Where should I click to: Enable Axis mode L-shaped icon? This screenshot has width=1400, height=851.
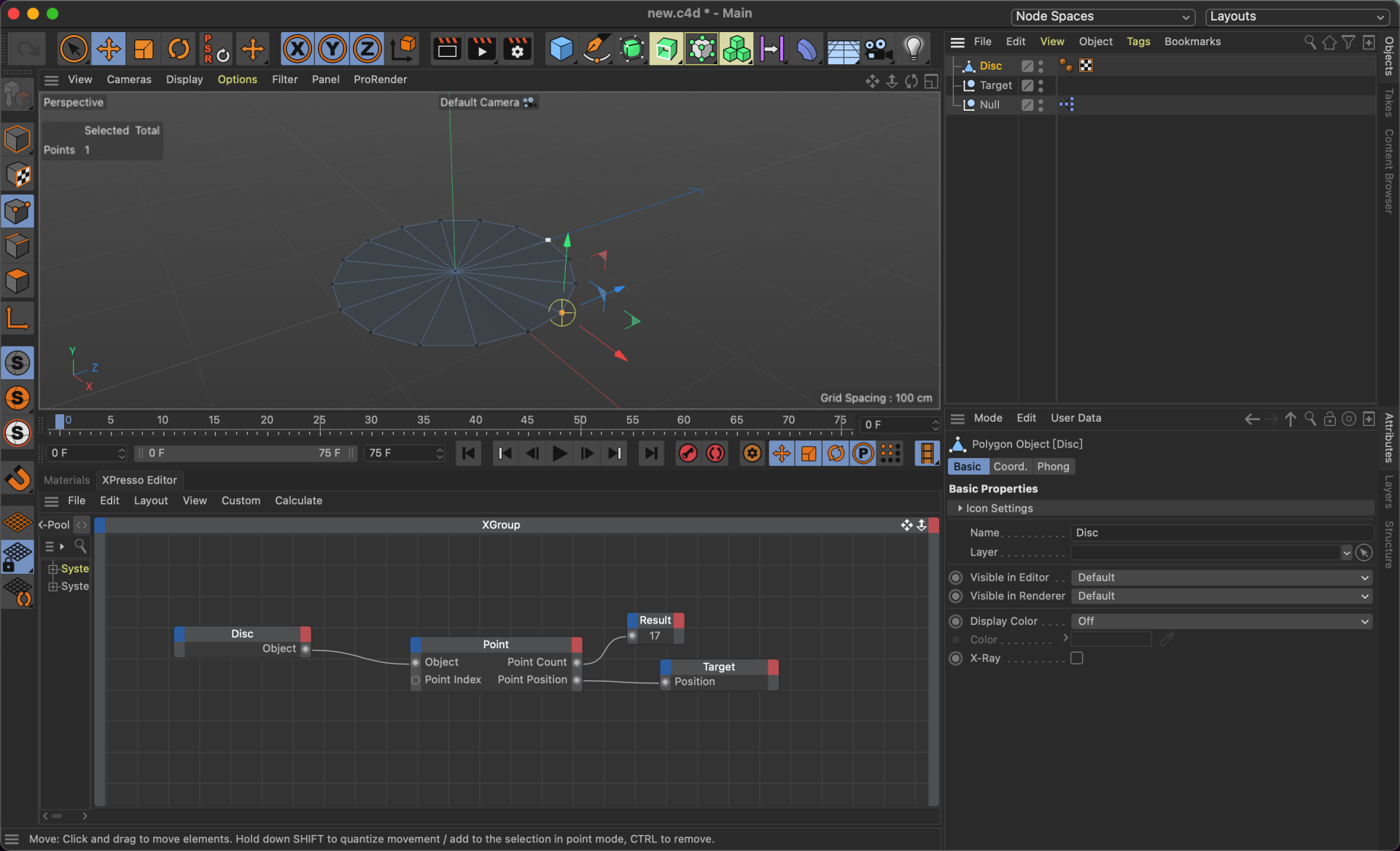(17, 318)
